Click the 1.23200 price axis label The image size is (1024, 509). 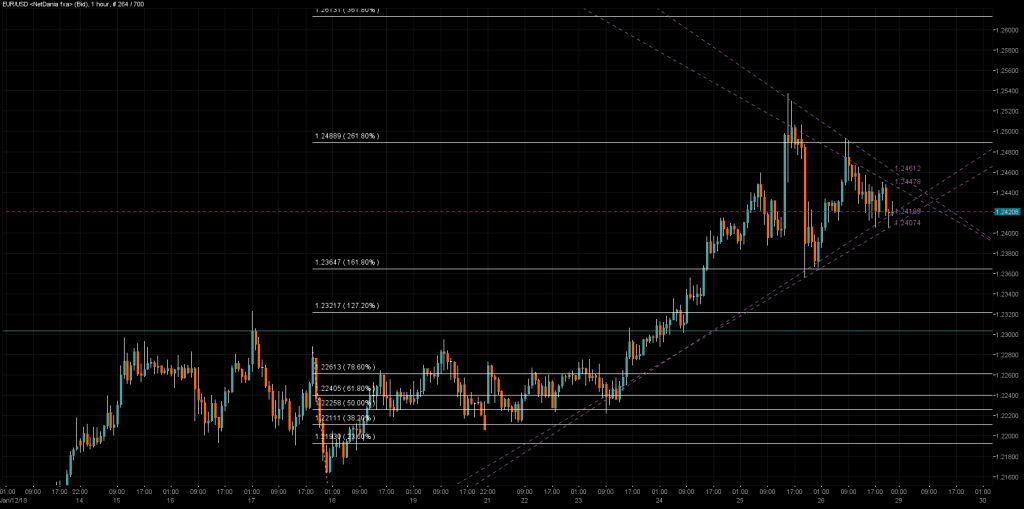coord(1006,314)
